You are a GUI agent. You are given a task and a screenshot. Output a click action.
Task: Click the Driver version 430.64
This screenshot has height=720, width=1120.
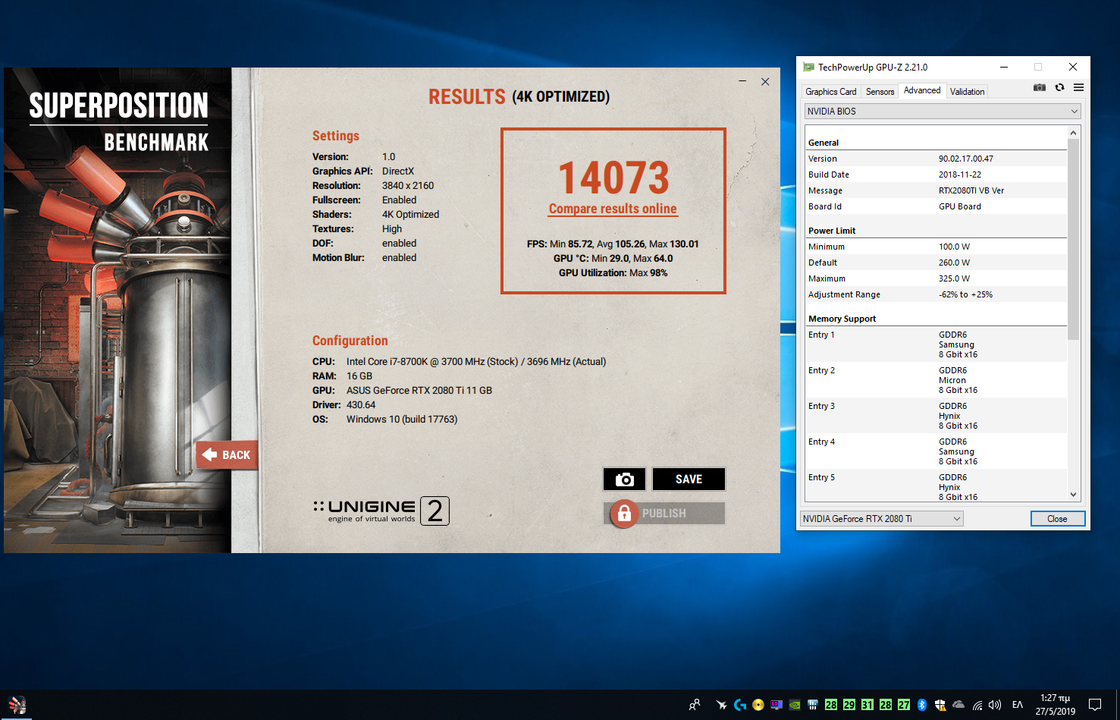coord(361,404)
